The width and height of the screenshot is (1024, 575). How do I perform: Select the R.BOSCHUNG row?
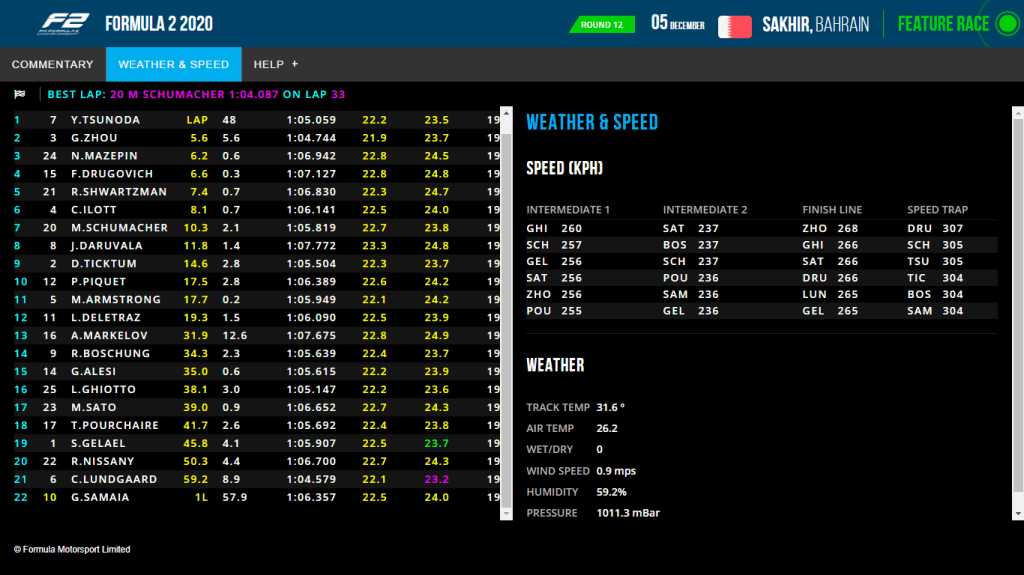[x=257, y=353]
